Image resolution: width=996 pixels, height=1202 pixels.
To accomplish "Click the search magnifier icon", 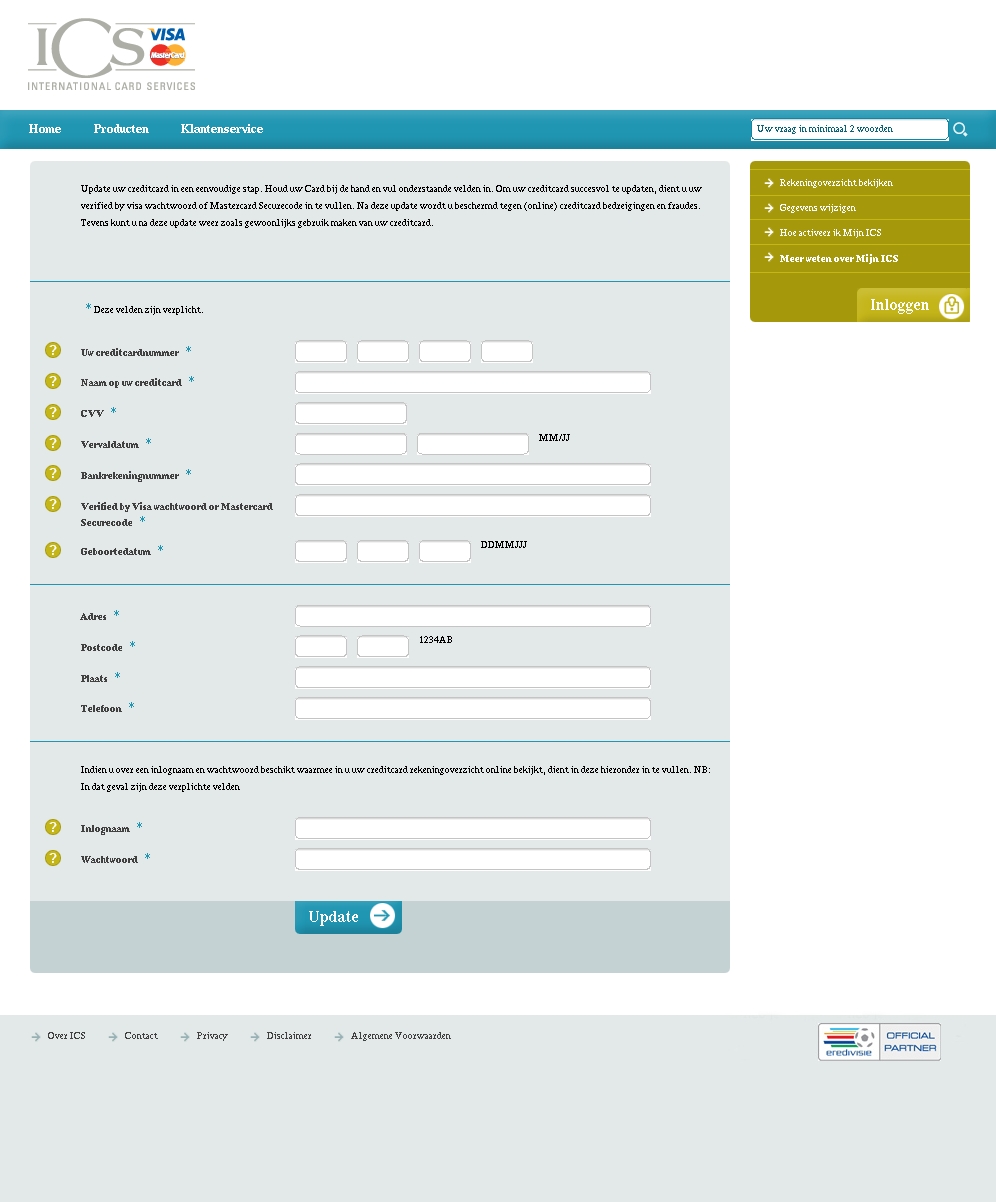I will (x=960, y=129).
